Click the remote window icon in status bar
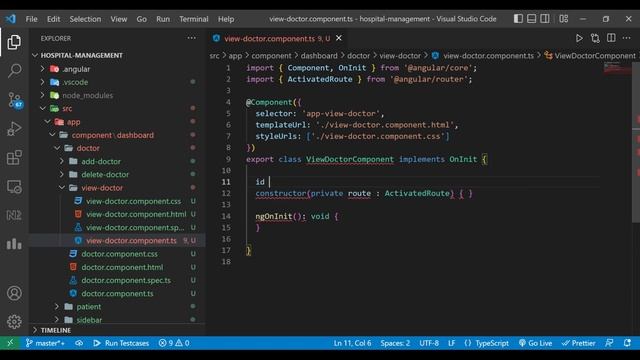Screen dimensions: 640x360 click(10, 343)
